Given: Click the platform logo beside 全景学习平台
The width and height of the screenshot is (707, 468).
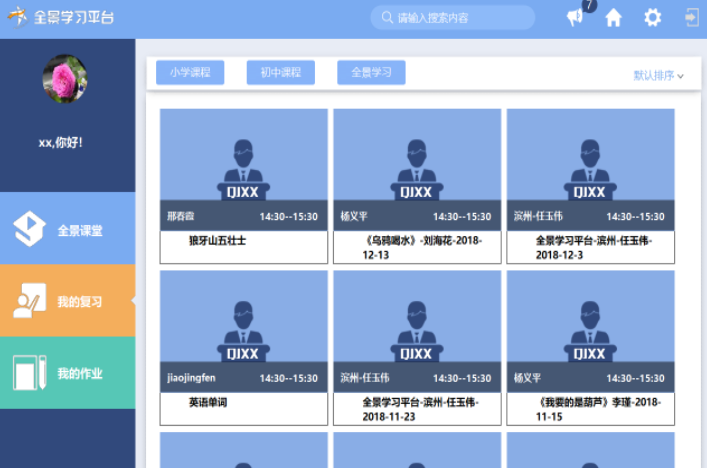Looking at the screenshot, I should [x=18, y=17].
